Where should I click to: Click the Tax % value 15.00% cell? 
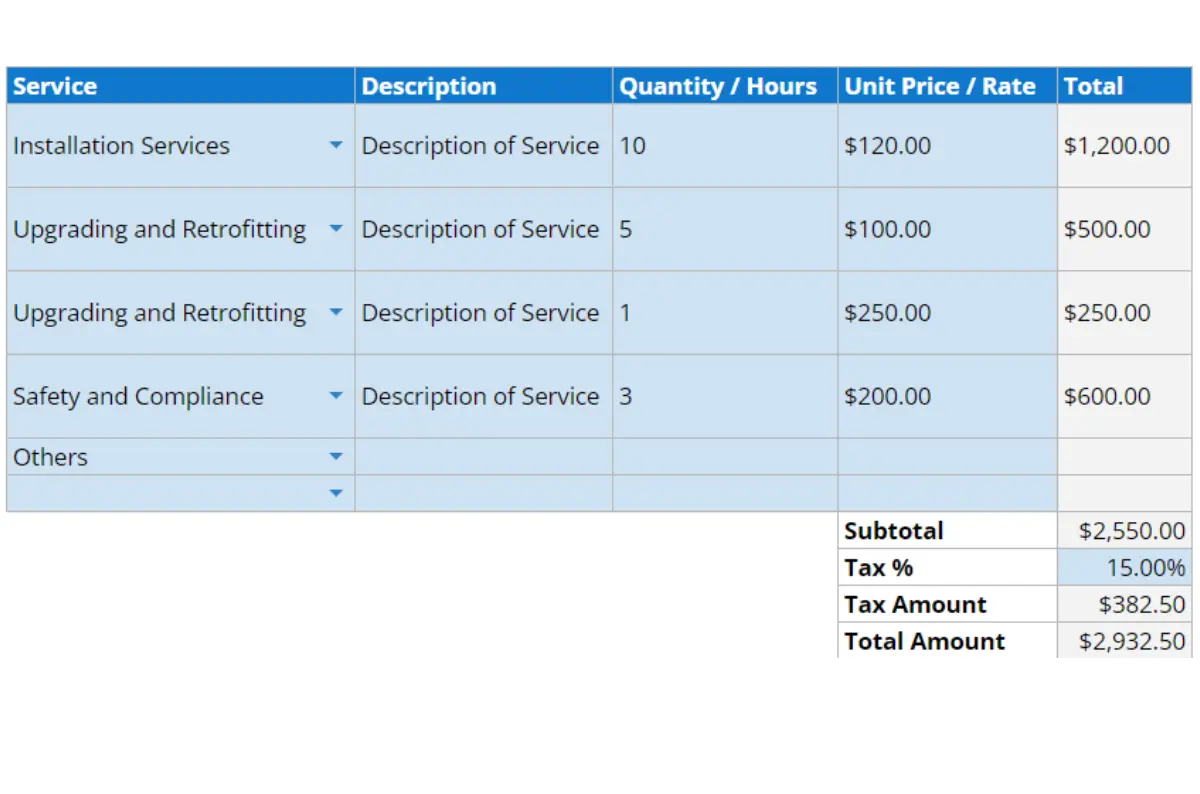[x=1127, y=568]
